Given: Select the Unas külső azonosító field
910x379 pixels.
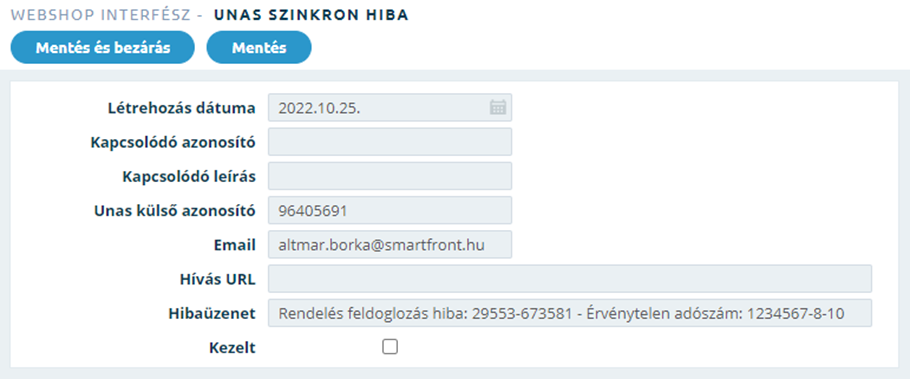Looking at the screenshot, I should click(x=390, y=210).
